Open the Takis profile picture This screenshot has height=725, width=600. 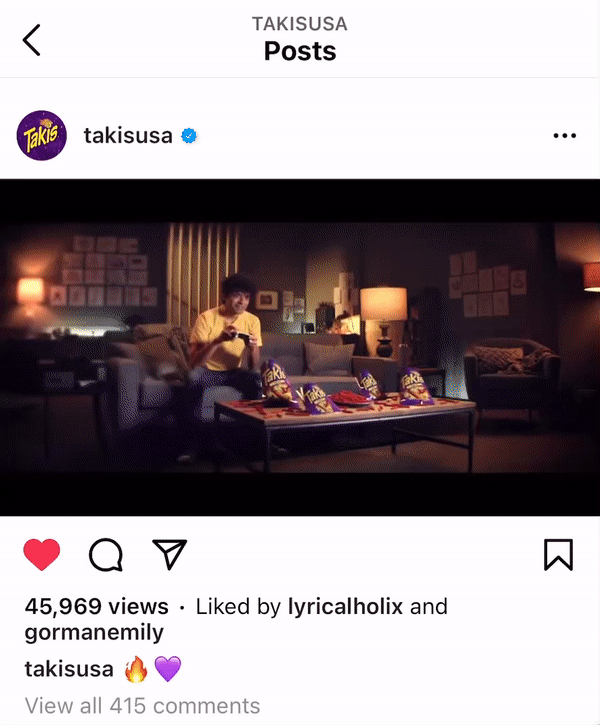pyautogui.click(x=42, y=135)
